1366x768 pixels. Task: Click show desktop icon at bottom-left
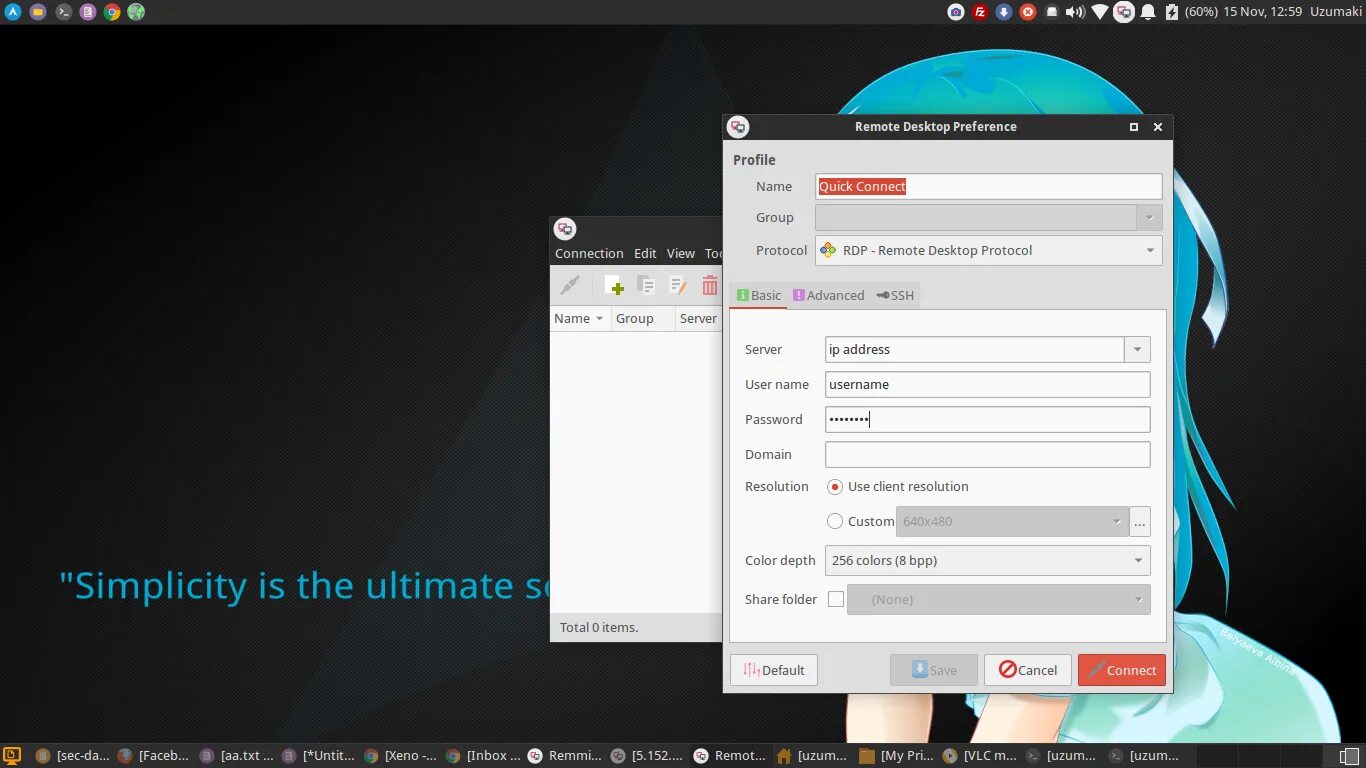point(12,756)
